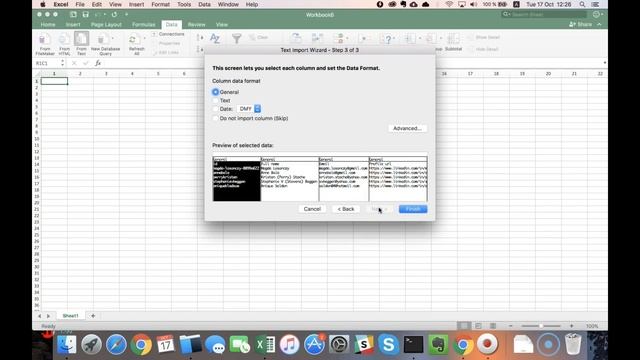The image size is (640, 360).
Task: Select the General column data format
Action: point(215,92)
